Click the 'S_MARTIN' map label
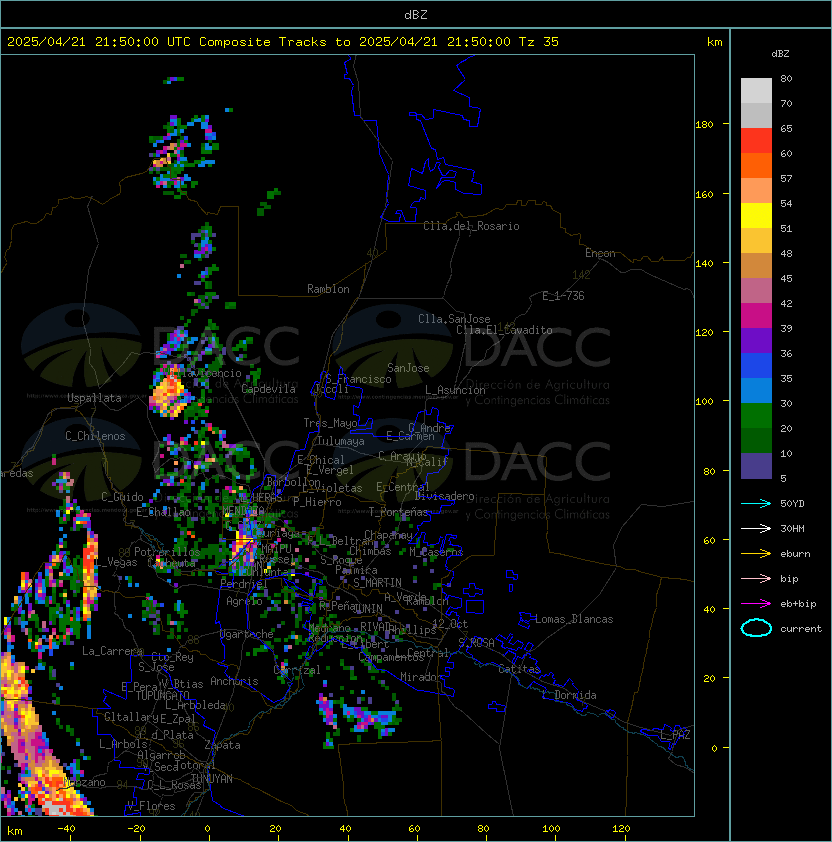Viewport: 832px width, 842px height. tap(377, 583)
